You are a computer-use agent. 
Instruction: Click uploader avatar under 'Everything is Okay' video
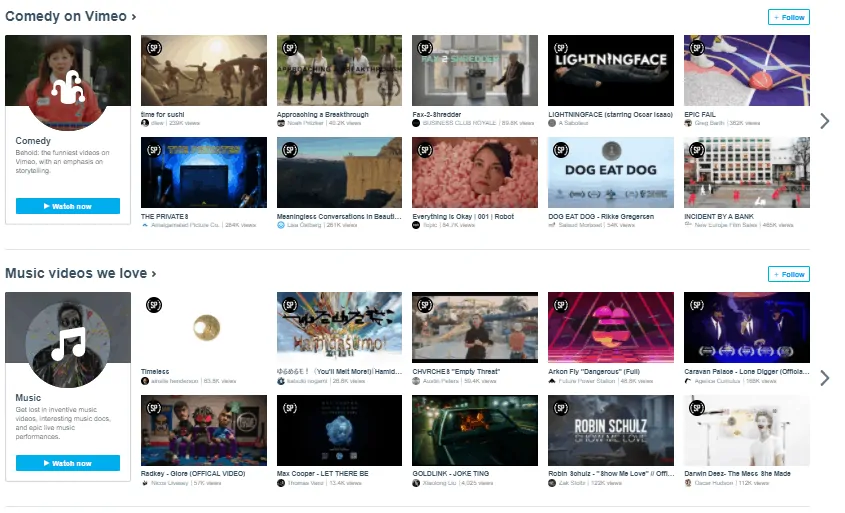pyautogui.click(x=416, y=225)
